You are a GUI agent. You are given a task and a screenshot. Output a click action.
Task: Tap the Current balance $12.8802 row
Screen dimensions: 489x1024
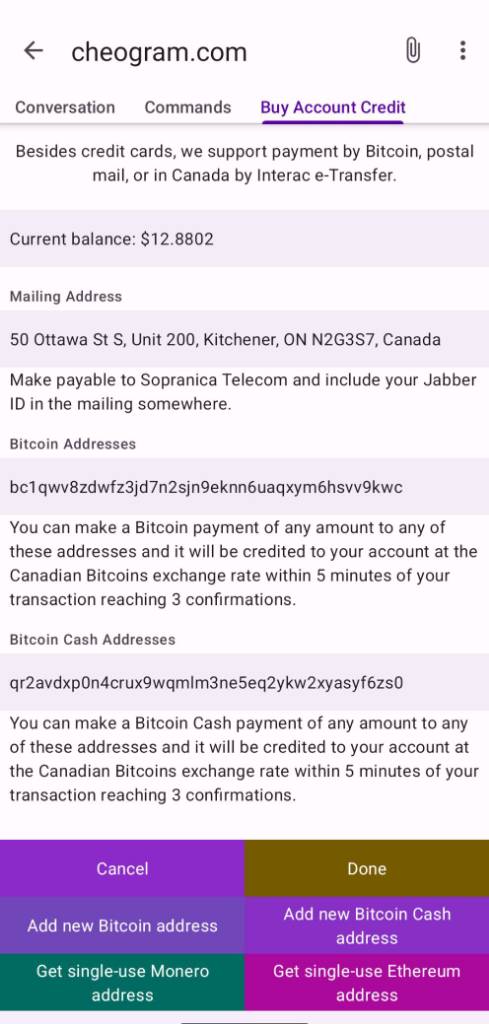pos(244,238)
